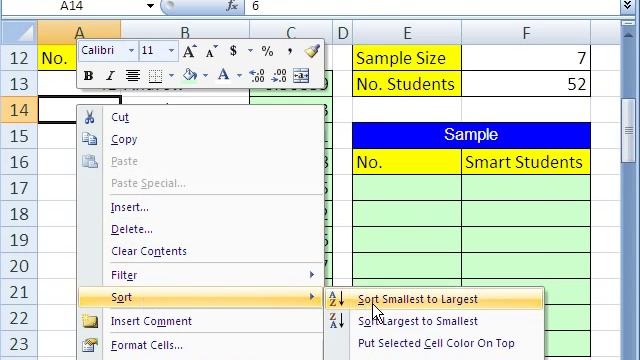Activate Format Painter brush

pos(312,51)
